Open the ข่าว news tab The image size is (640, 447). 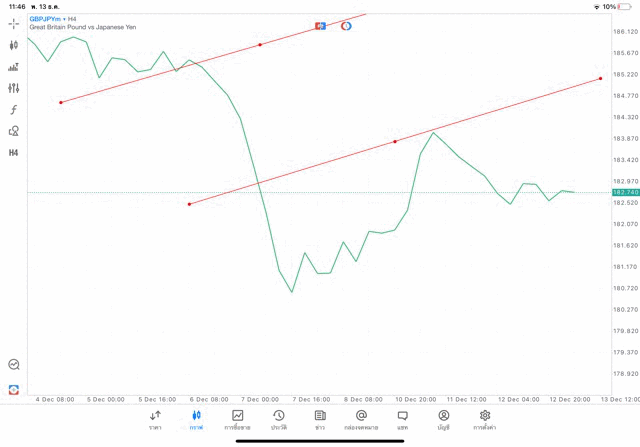(x=320, y=420)
